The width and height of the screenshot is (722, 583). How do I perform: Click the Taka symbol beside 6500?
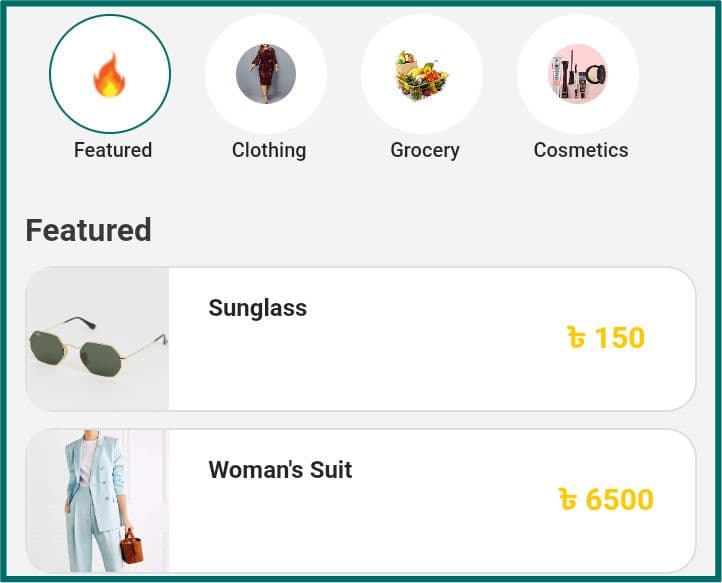tap(568, 500)
